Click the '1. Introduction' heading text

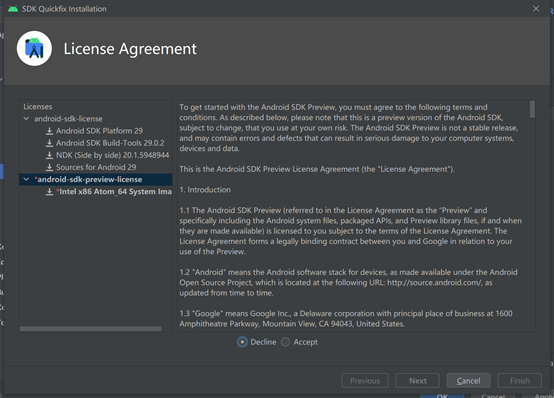(205, 190)
